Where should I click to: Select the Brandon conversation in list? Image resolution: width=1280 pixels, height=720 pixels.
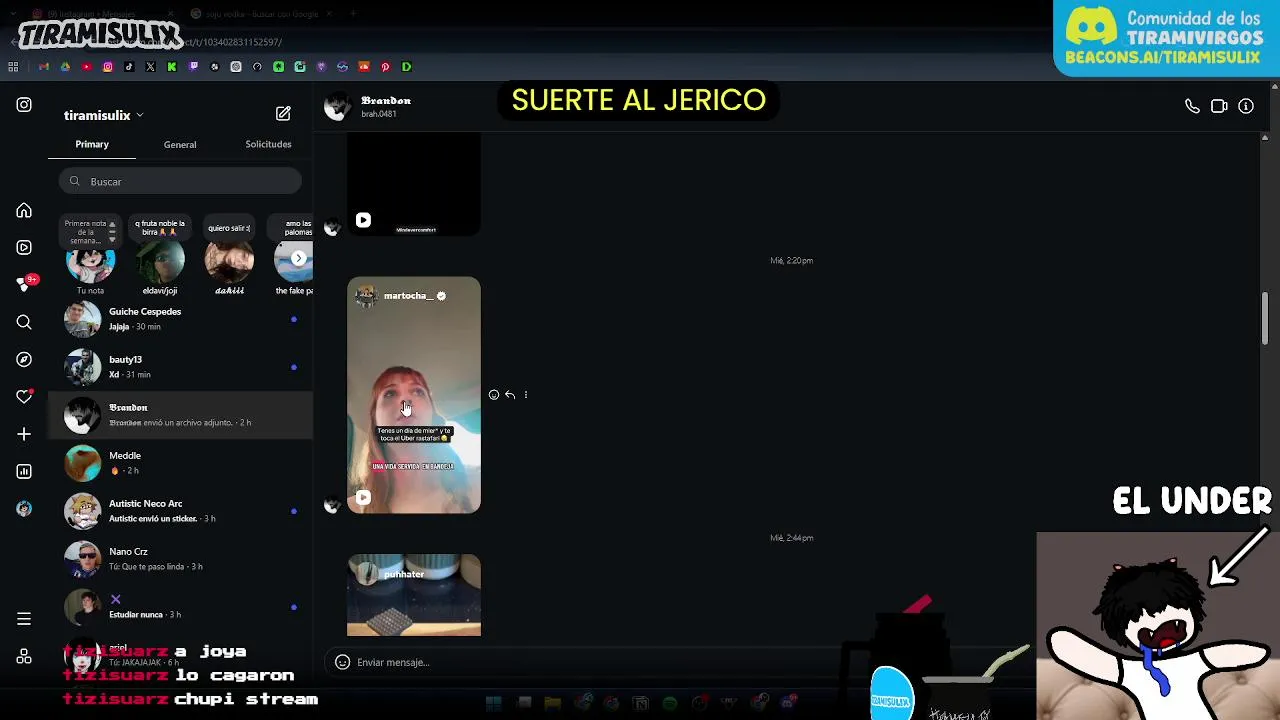coord(180,415)
